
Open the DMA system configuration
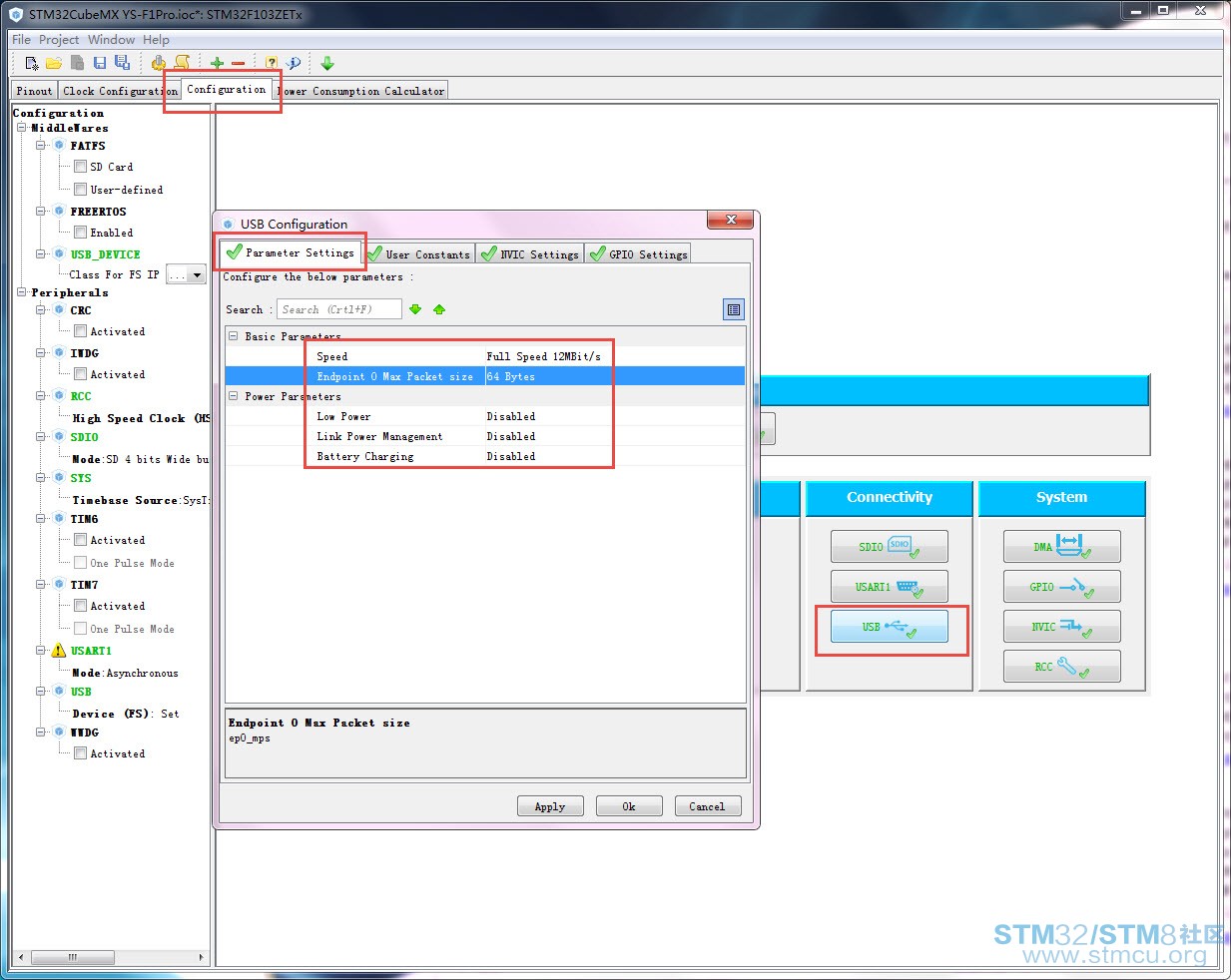tap(1062, 547)
